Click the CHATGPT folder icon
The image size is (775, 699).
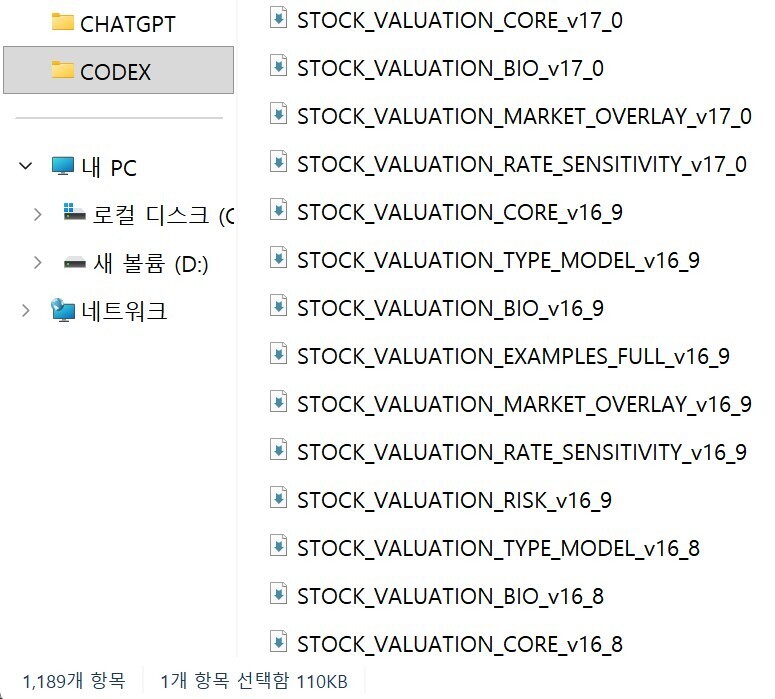pyautogui.click(x=63, y=22)
